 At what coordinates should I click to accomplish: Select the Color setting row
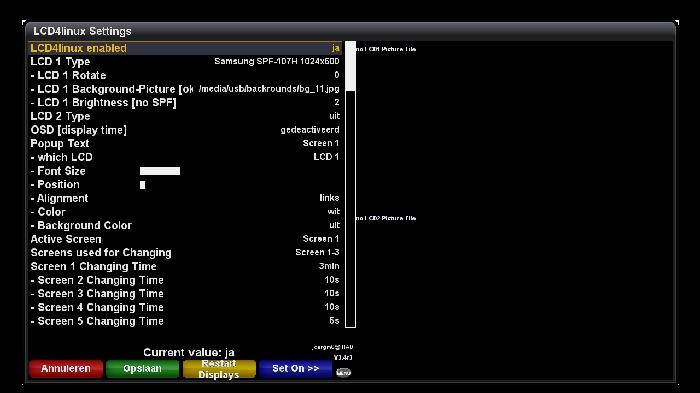click(185, 212)
